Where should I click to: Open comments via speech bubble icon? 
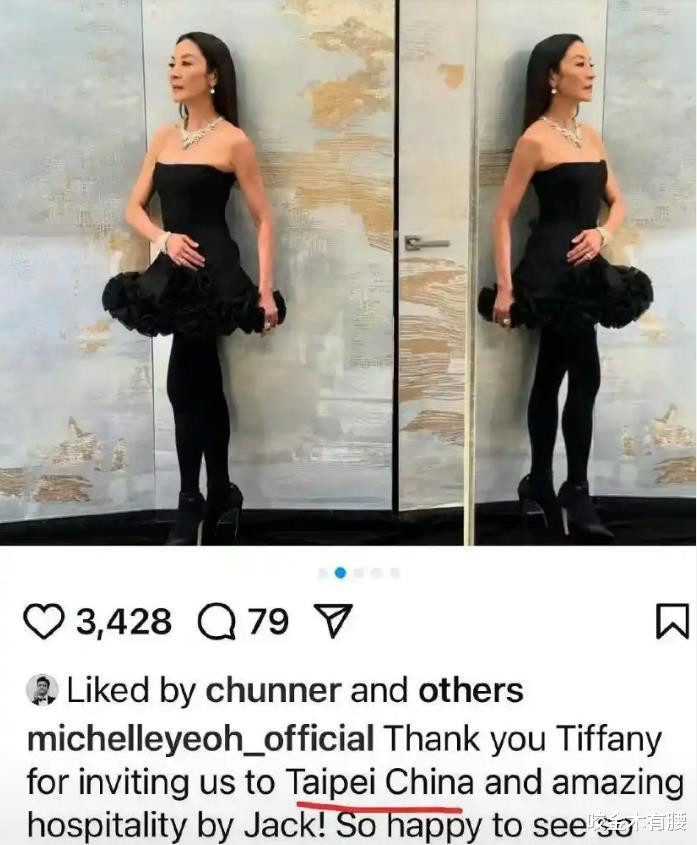(217, 621)
